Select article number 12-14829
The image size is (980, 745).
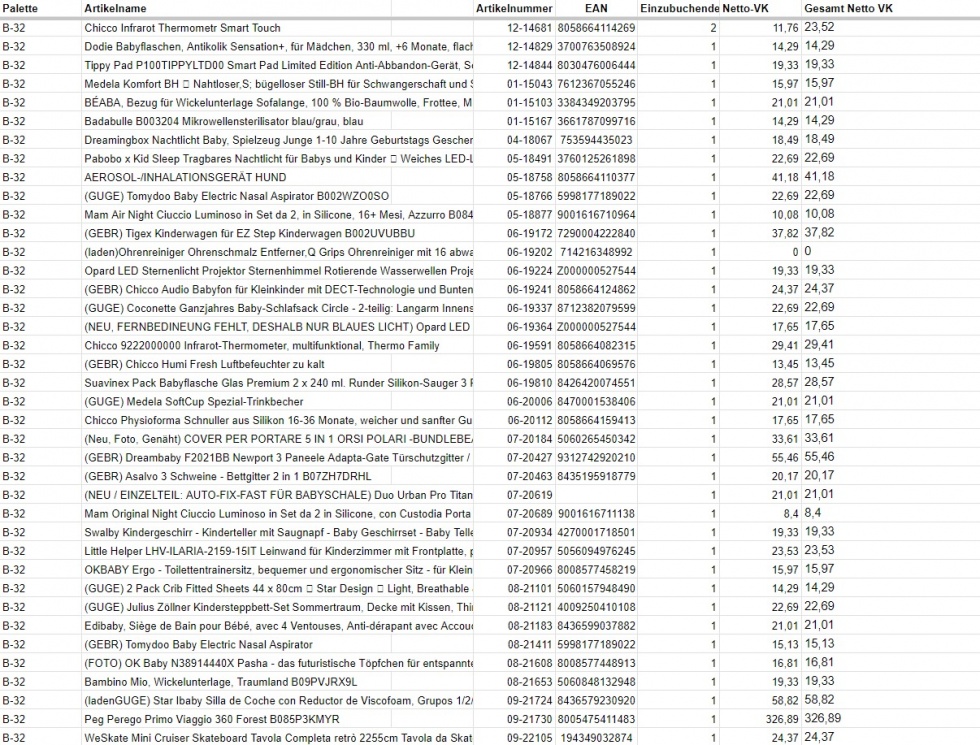[529, 47]
